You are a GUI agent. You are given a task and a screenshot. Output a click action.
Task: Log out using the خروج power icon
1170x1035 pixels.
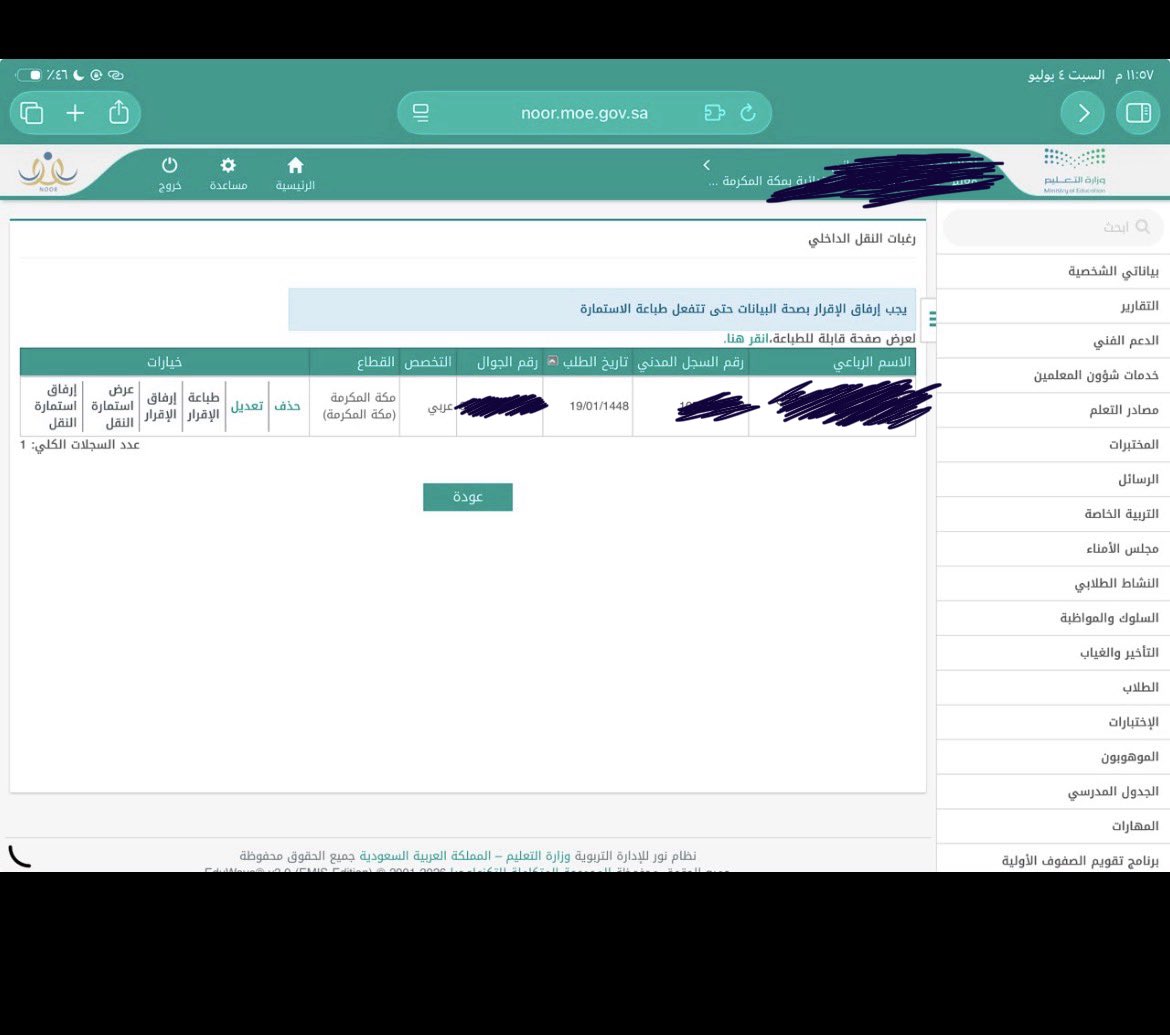pyautogui.click(x=169, y=174)
